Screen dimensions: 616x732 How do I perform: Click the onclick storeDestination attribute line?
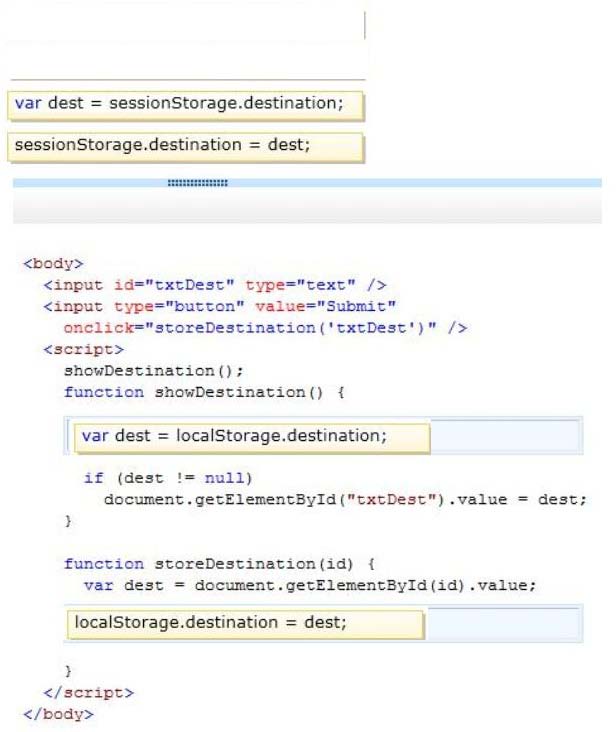[265, 328]
